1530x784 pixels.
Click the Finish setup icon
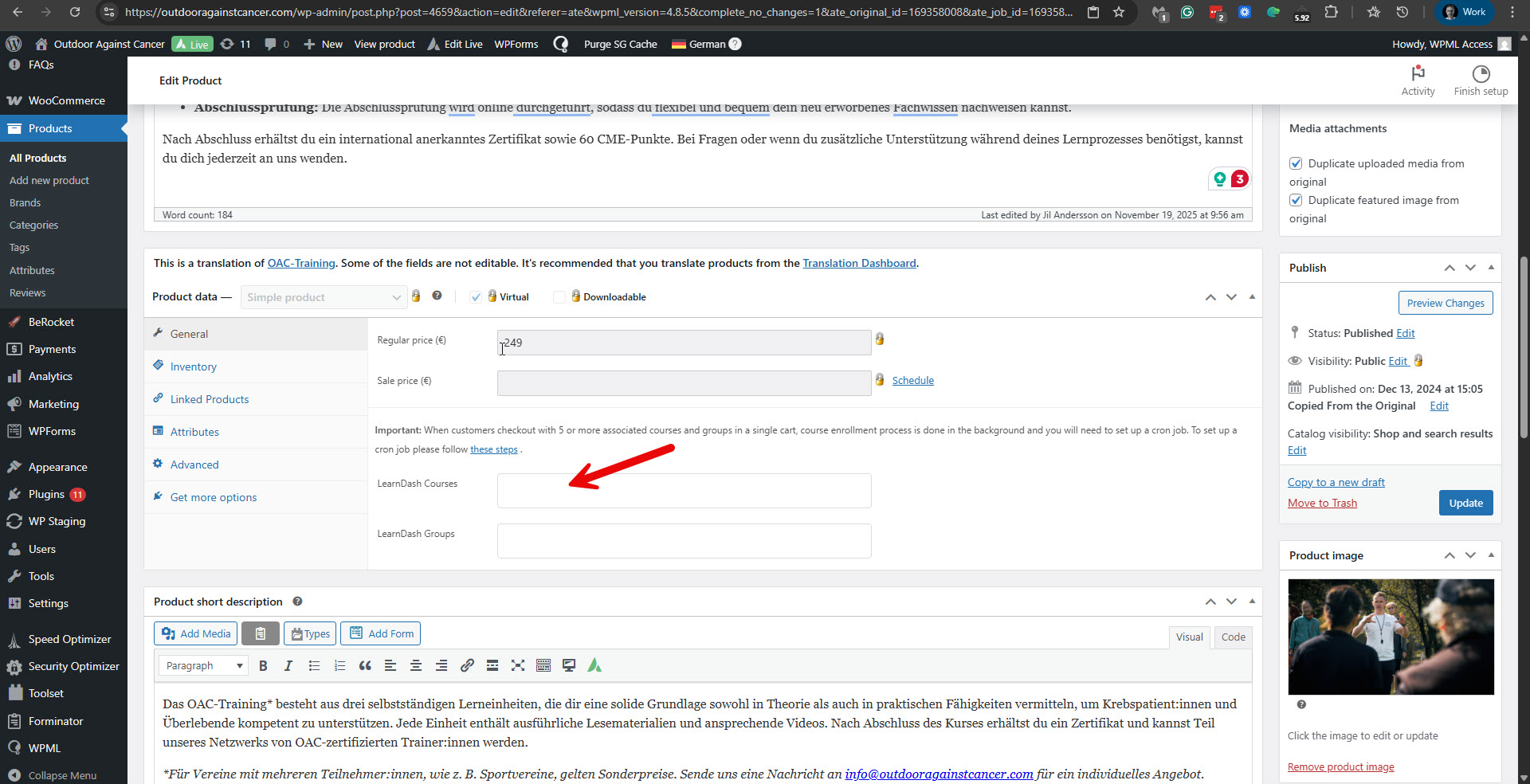click(x=1481, y=74)
